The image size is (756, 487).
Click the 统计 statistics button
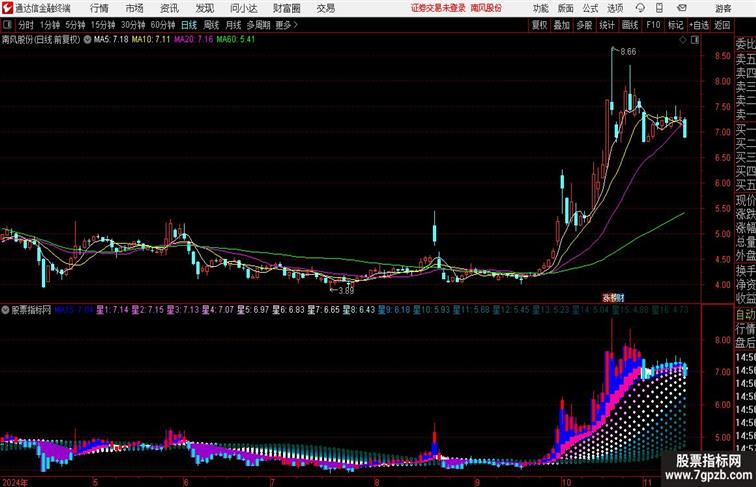pos(607,25)
